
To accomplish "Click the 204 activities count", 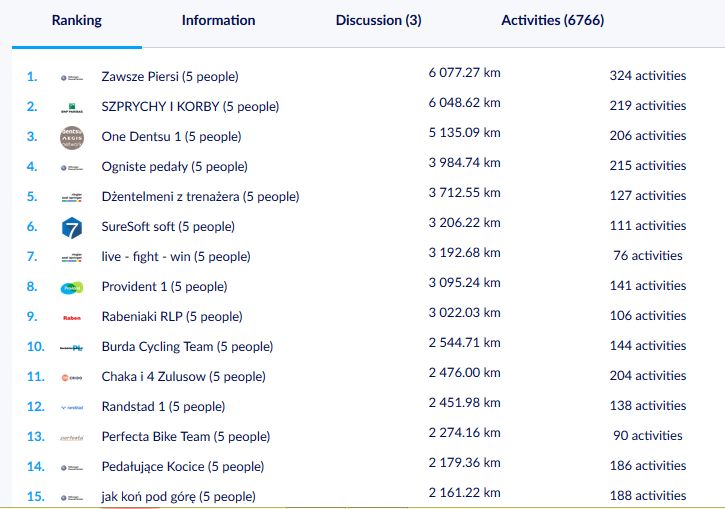I will (x=648, y=376).
